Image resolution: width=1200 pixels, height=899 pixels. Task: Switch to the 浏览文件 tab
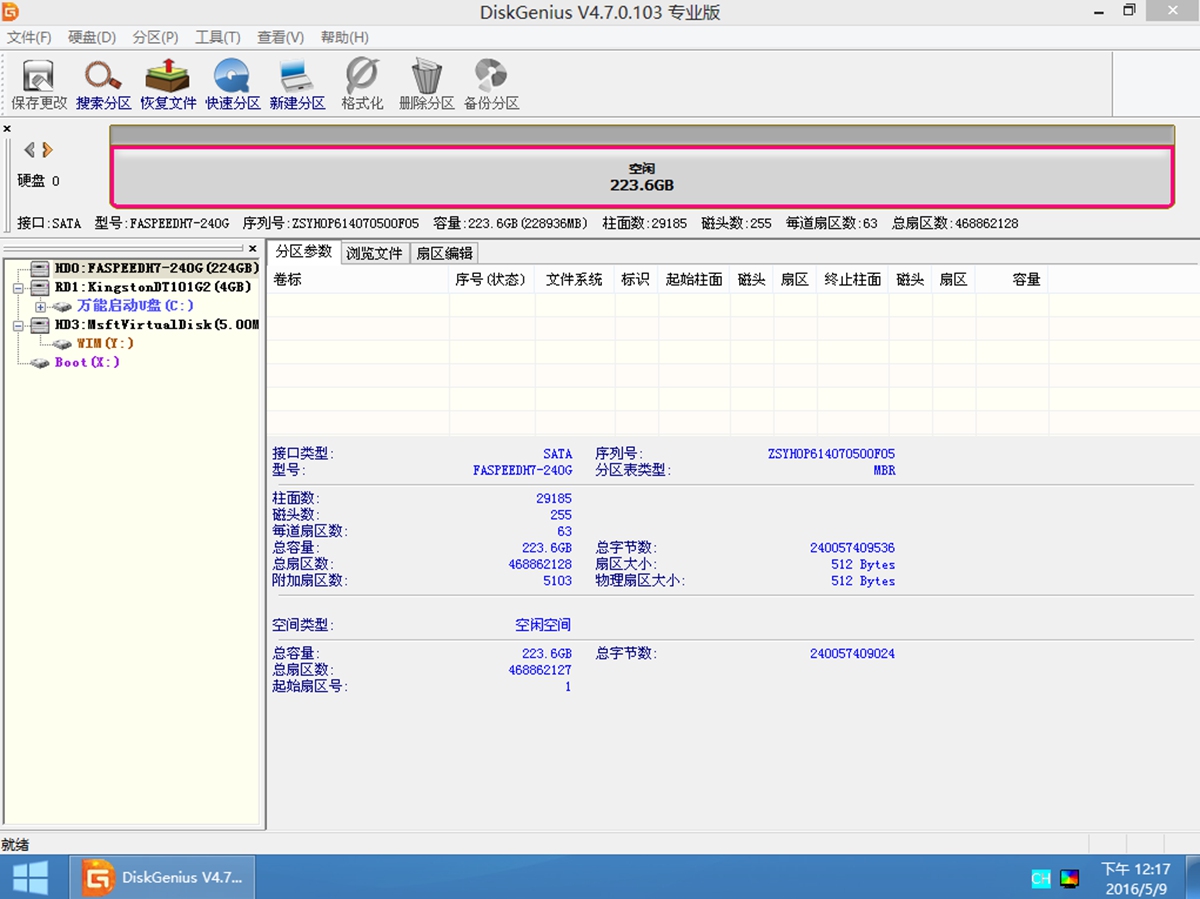(x=374, y=253)
